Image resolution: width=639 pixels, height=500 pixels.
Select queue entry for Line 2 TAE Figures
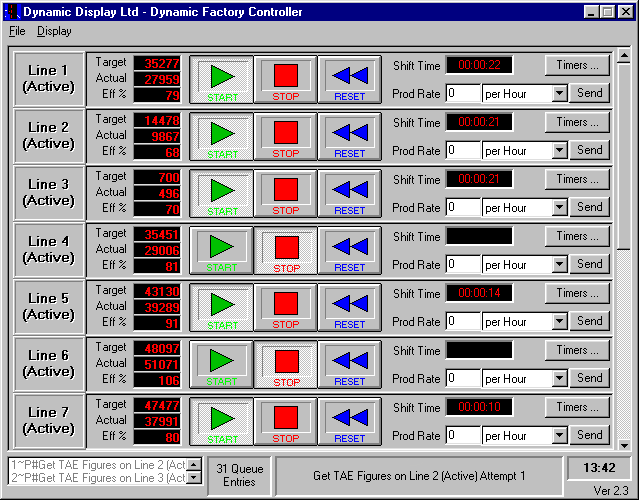[98, 465]
